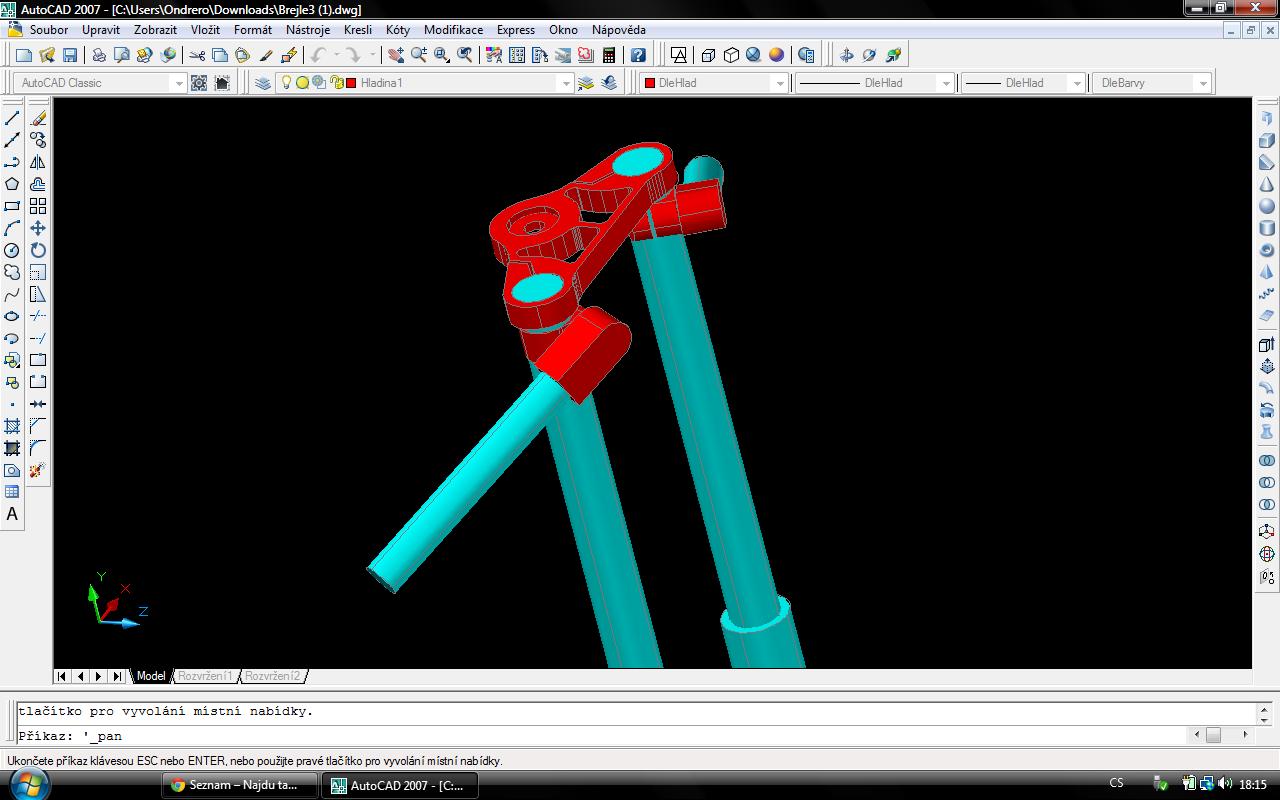Select the Move modify tool

coord(38,228)
